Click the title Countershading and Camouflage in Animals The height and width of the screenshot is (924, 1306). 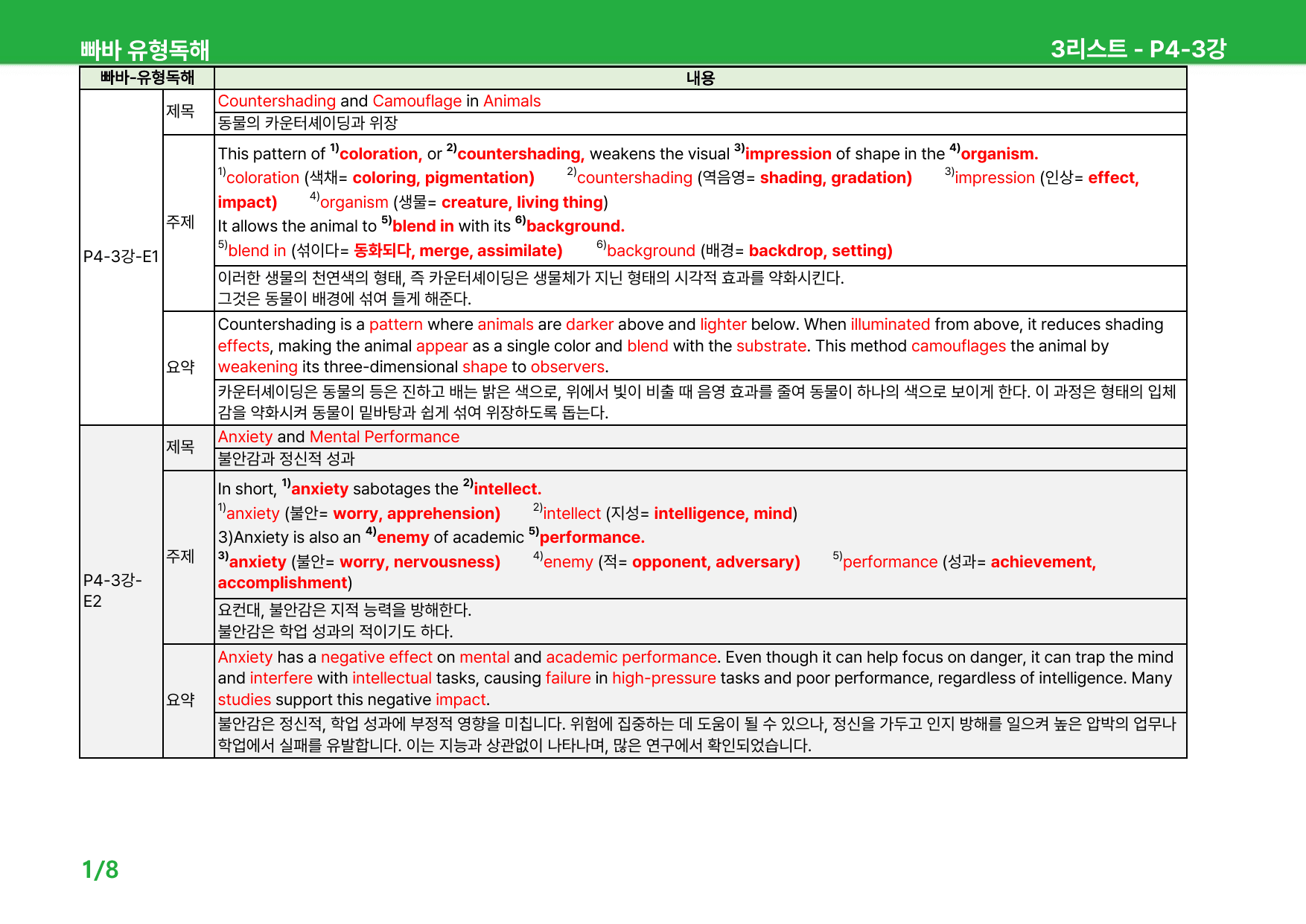(379, 101)
